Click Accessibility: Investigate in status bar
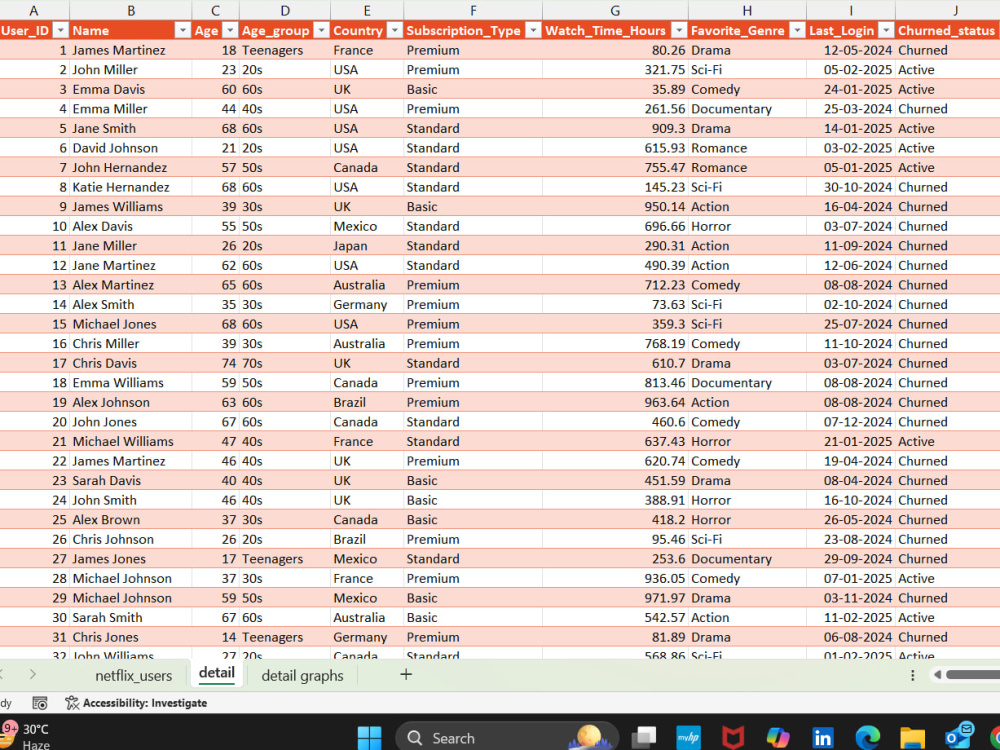 (136, 703)
